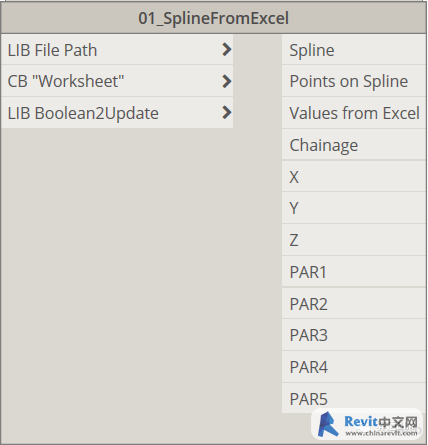Select the LIB File Path input port
Viewport: 428px width, 445px height.
coord(117,50)
